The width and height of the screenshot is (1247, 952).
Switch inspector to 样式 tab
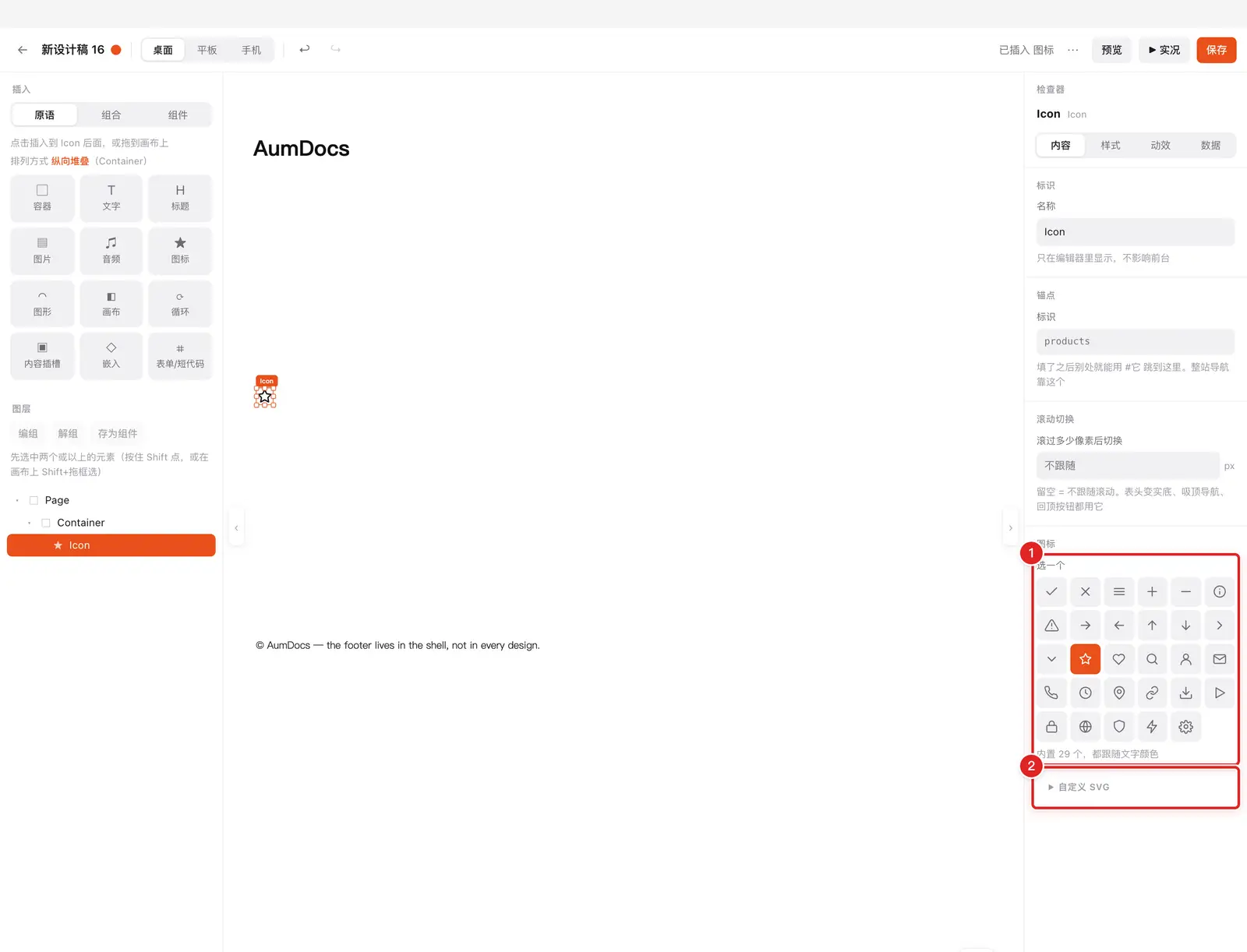[1111, 145]
